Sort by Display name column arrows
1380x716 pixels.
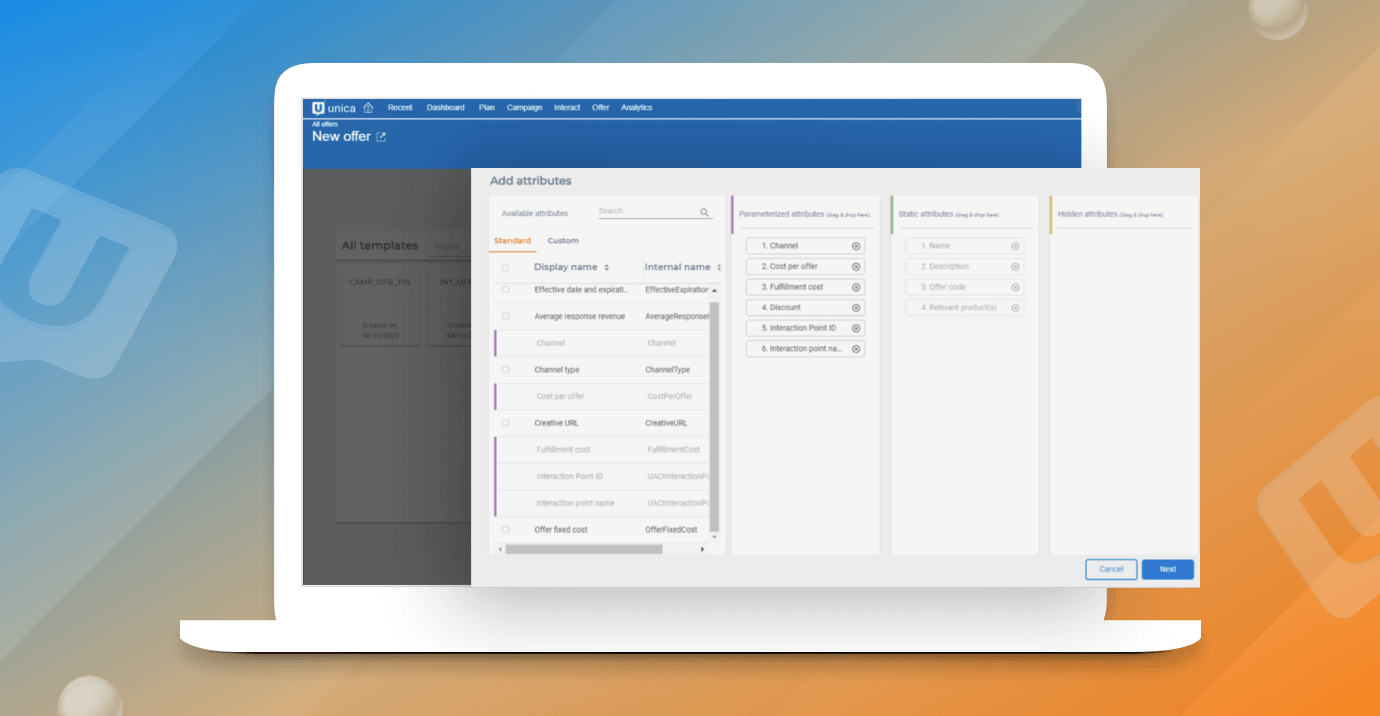607,268
